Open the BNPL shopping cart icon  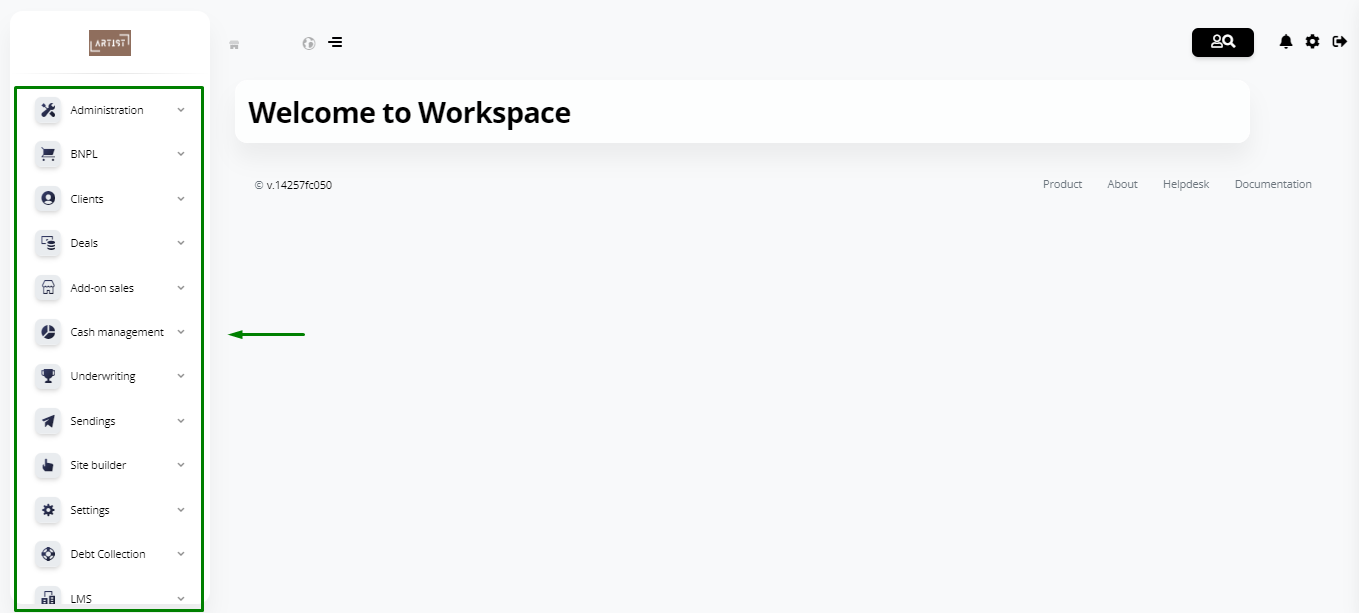point(48,154)
